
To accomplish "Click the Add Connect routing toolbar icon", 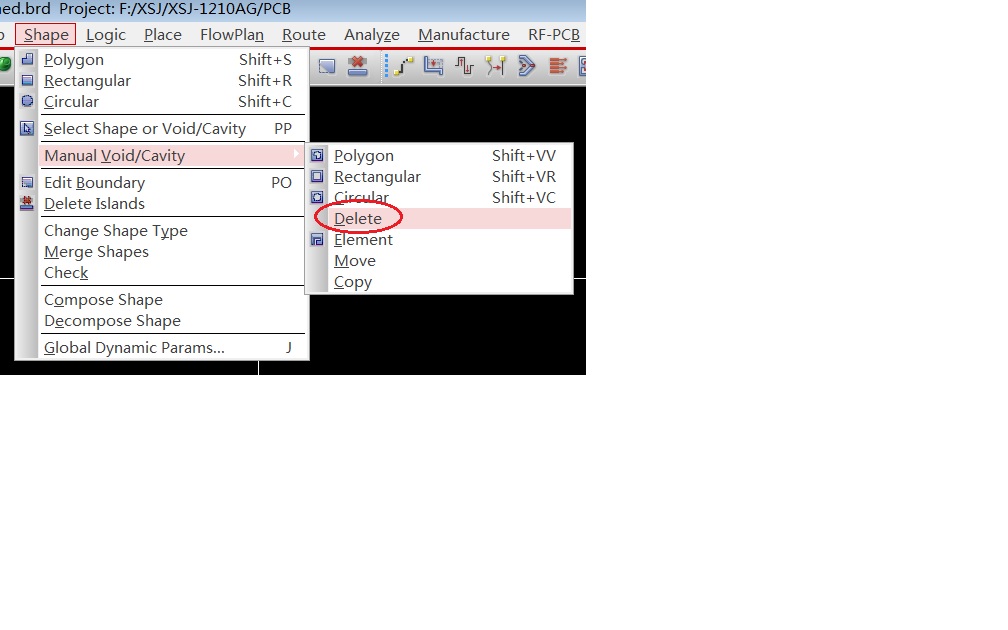I will pos(403,66).
